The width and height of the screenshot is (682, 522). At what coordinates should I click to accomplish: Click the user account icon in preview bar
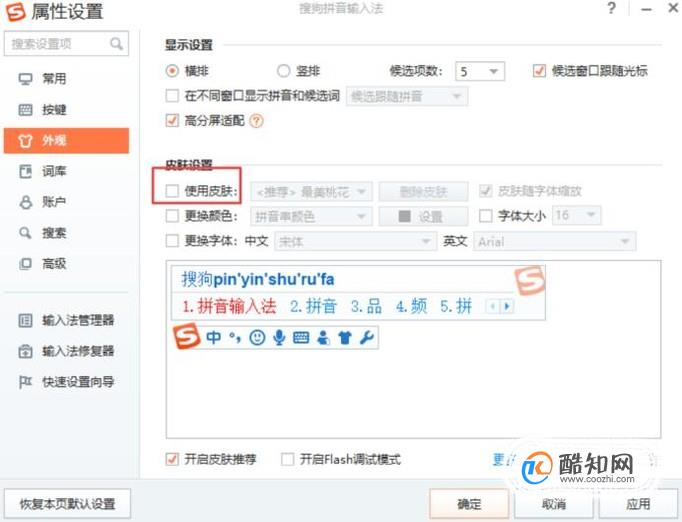(323, 338)
